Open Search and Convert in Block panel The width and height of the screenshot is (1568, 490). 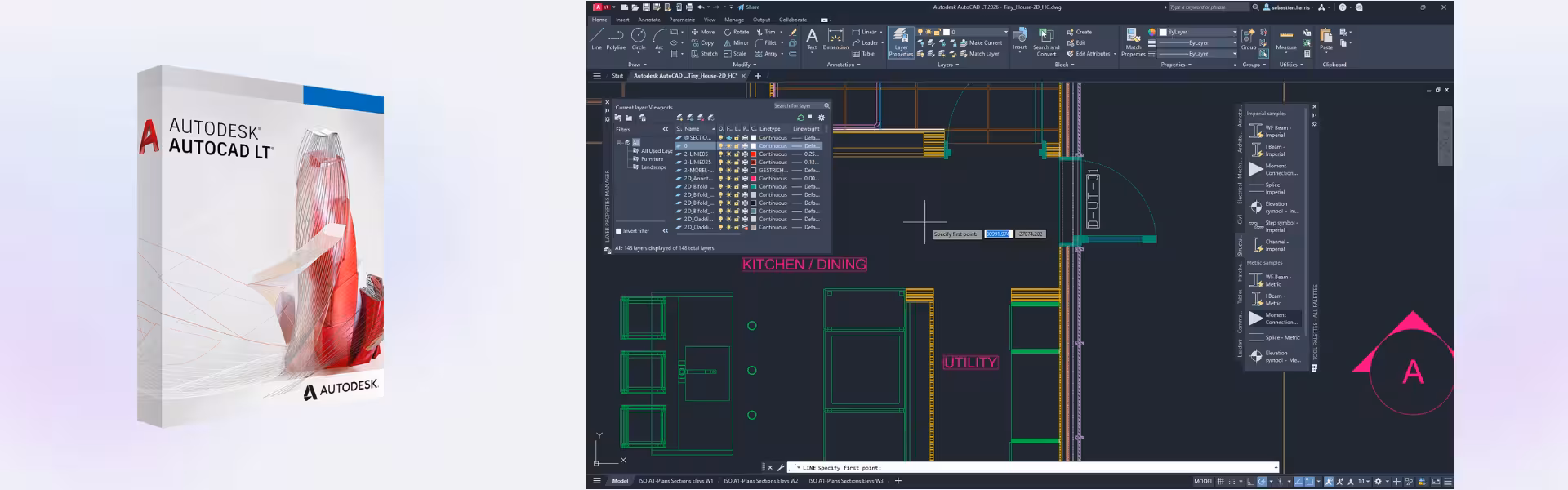1046,41
